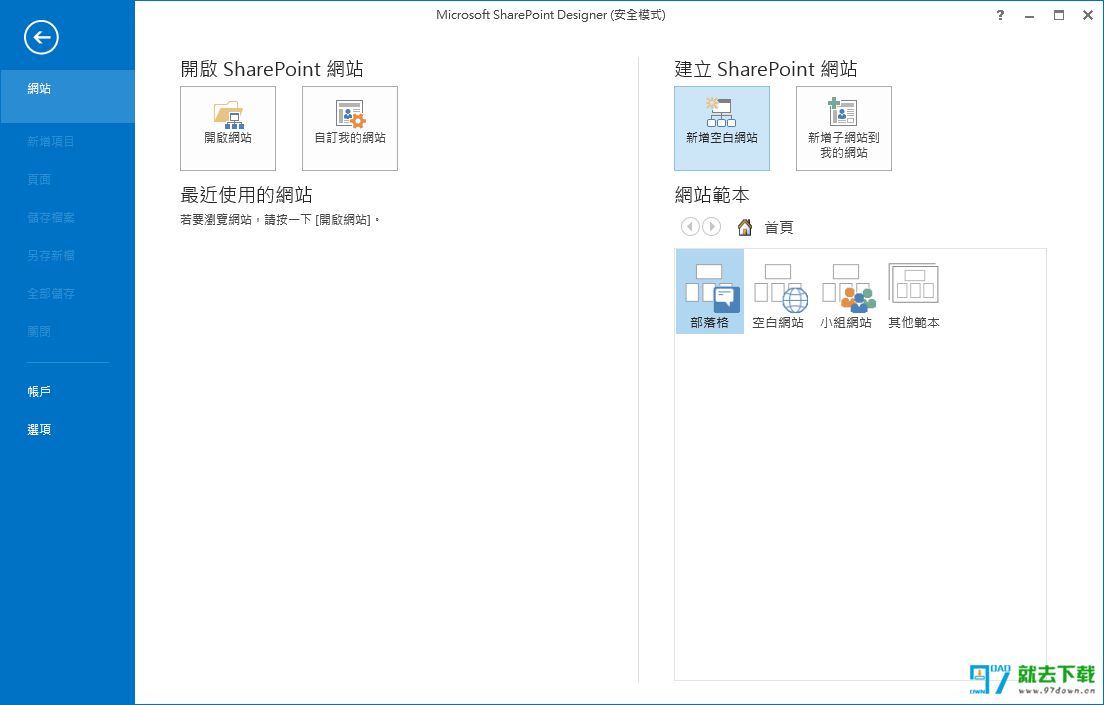The width and height of the screenshot is (1104, 705).
Task: Click 新增子網站到我的網站 tile
Action: [x=843, y=128]
